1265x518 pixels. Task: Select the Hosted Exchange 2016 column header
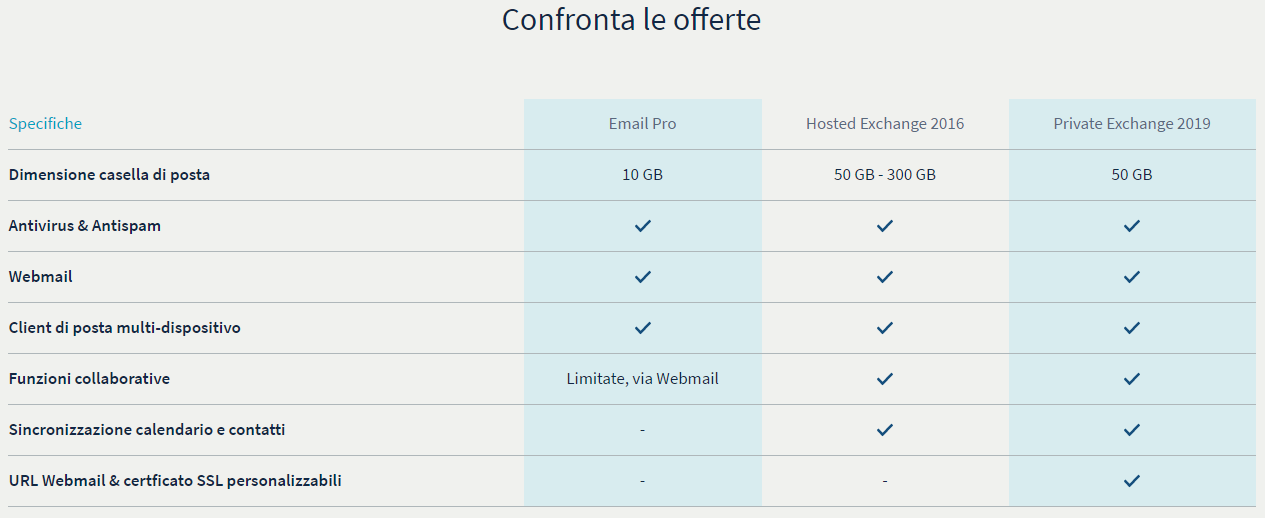(885, 124)
